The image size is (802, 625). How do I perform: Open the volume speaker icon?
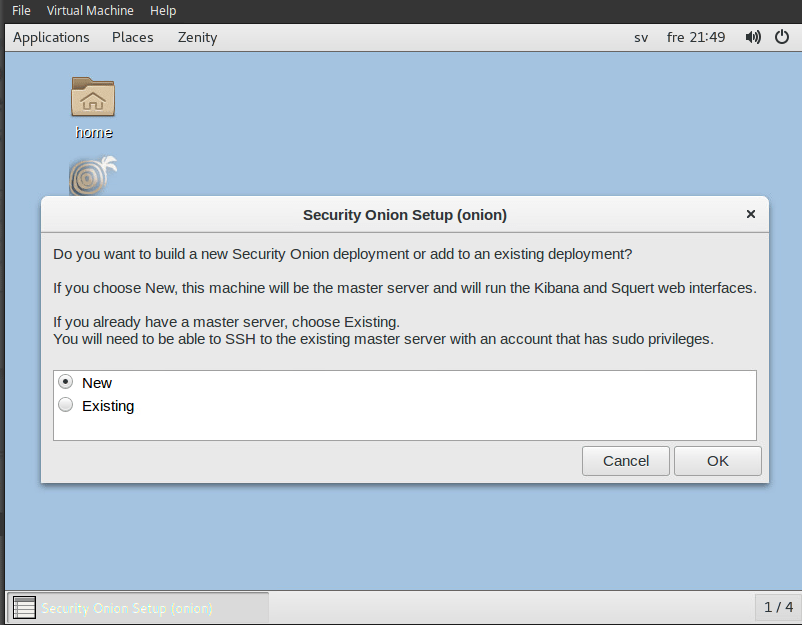point(753,37)
